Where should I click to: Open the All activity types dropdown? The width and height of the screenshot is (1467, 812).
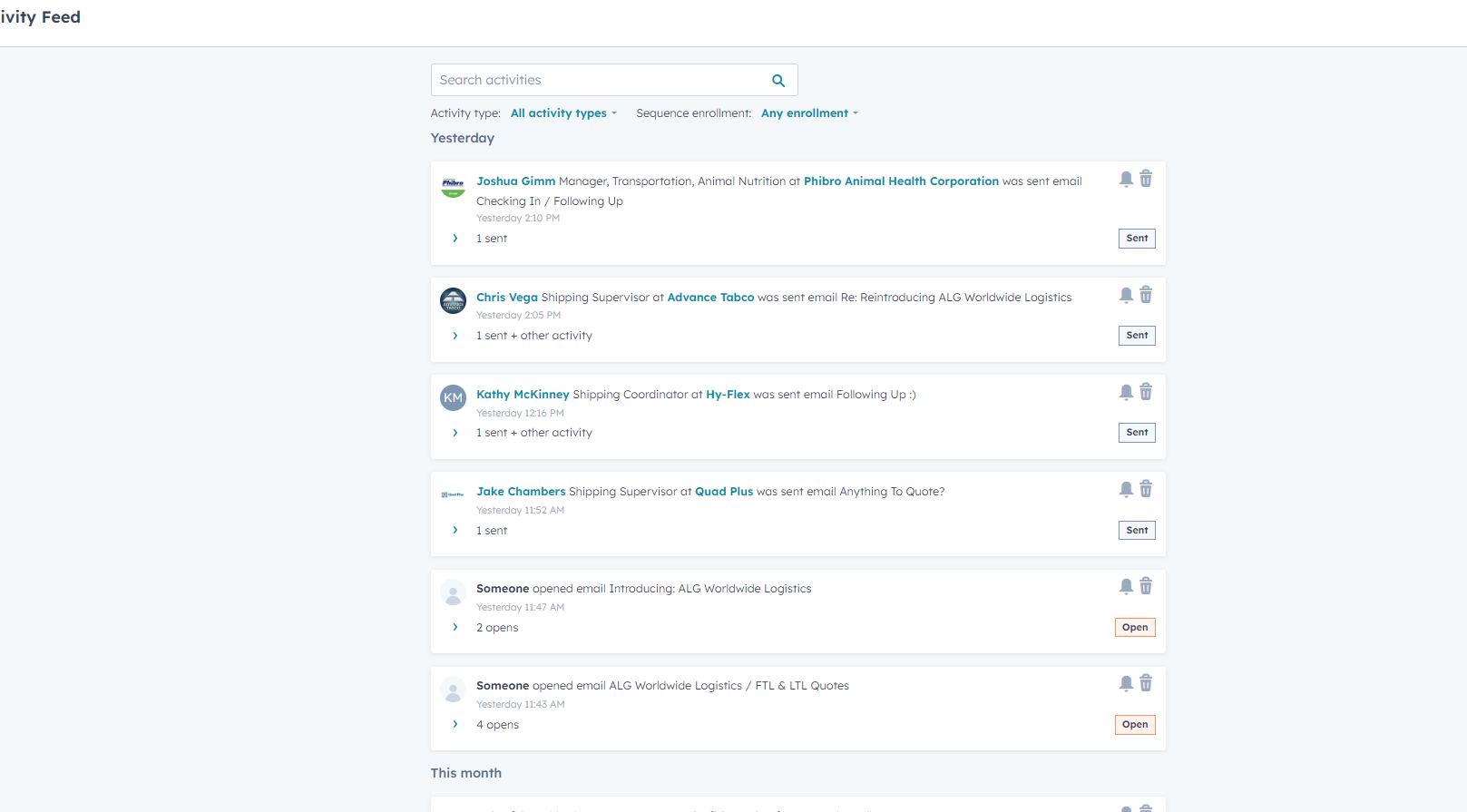point(563,113)
